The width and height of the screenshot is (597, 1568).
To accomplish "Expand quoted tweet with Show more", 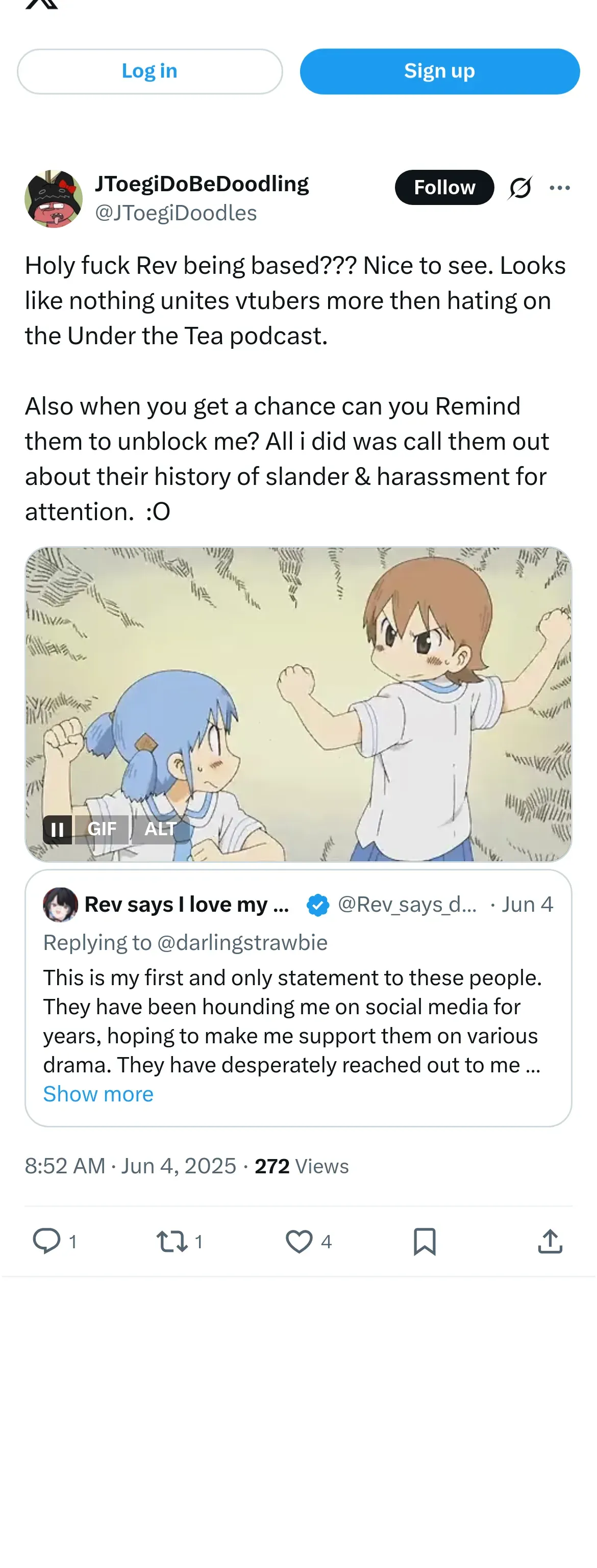I will point(98,1094).
